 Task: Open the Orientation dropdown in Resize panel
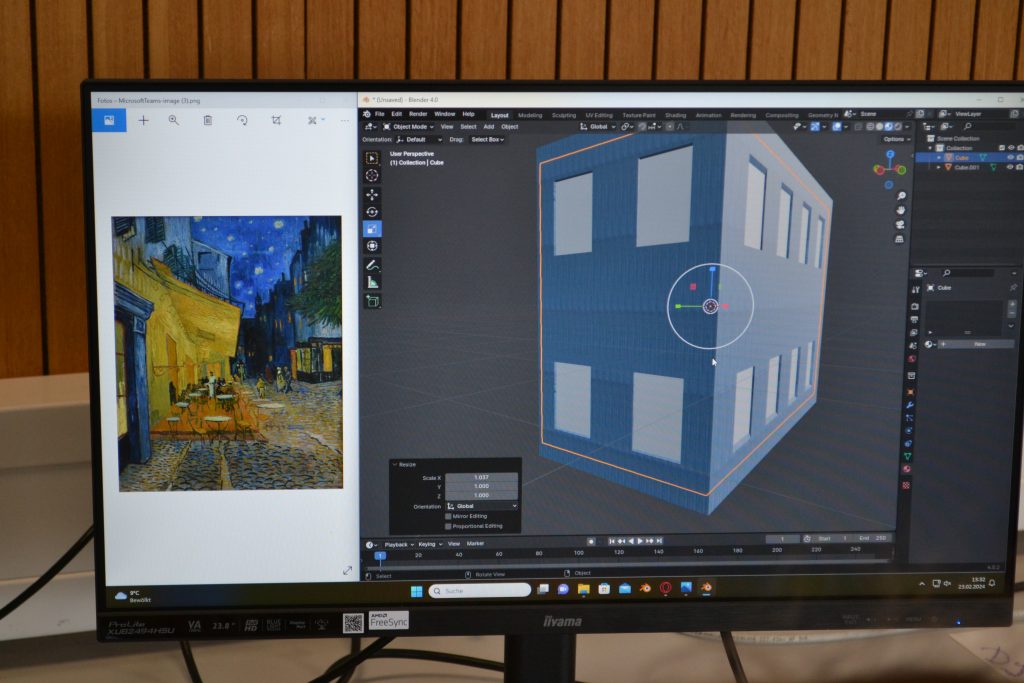tap(482, 506)
